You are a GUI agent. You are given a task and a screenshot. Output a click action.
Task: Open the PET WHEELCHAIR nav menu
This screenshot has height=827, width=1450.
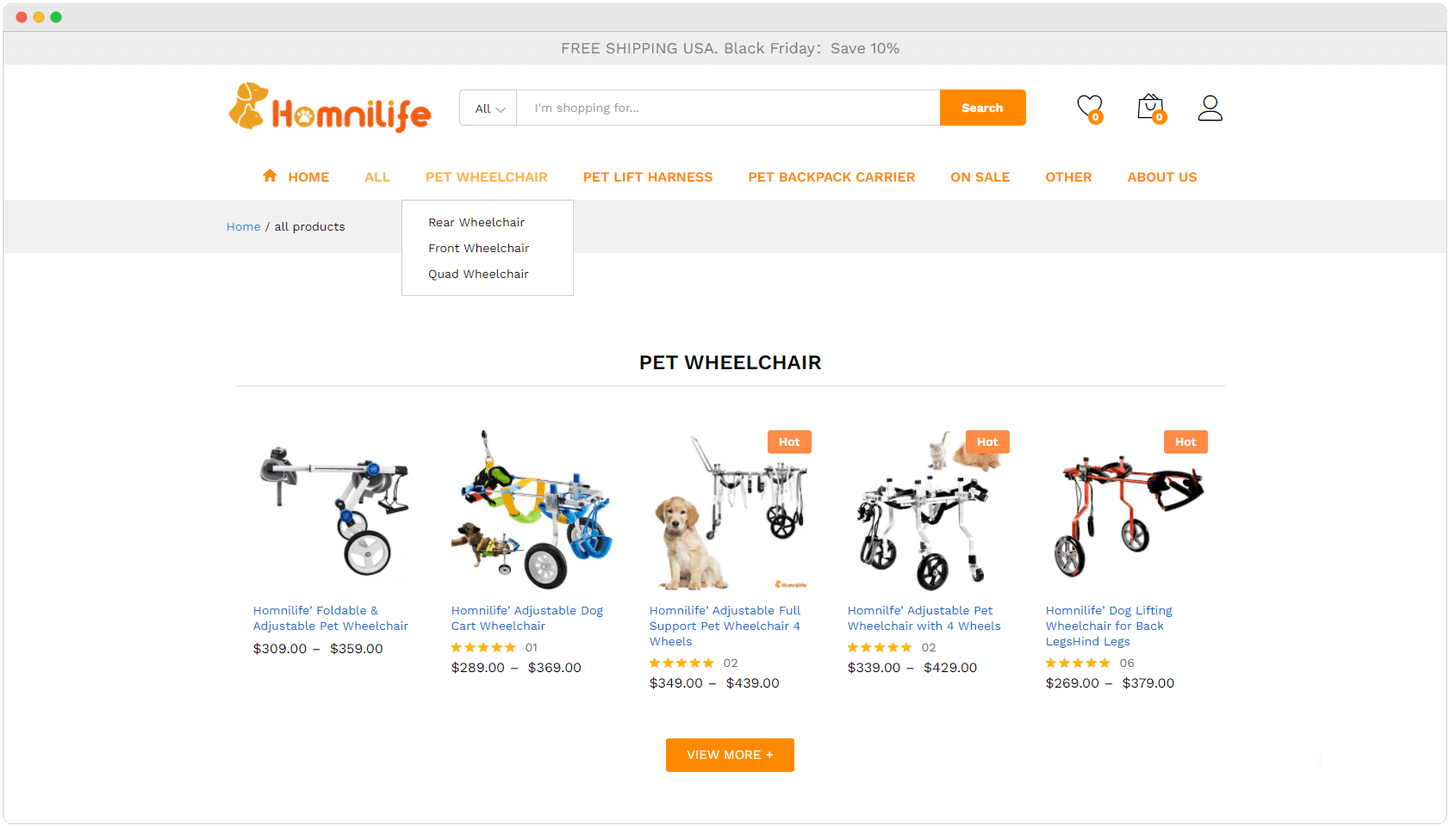pos(486,177)
